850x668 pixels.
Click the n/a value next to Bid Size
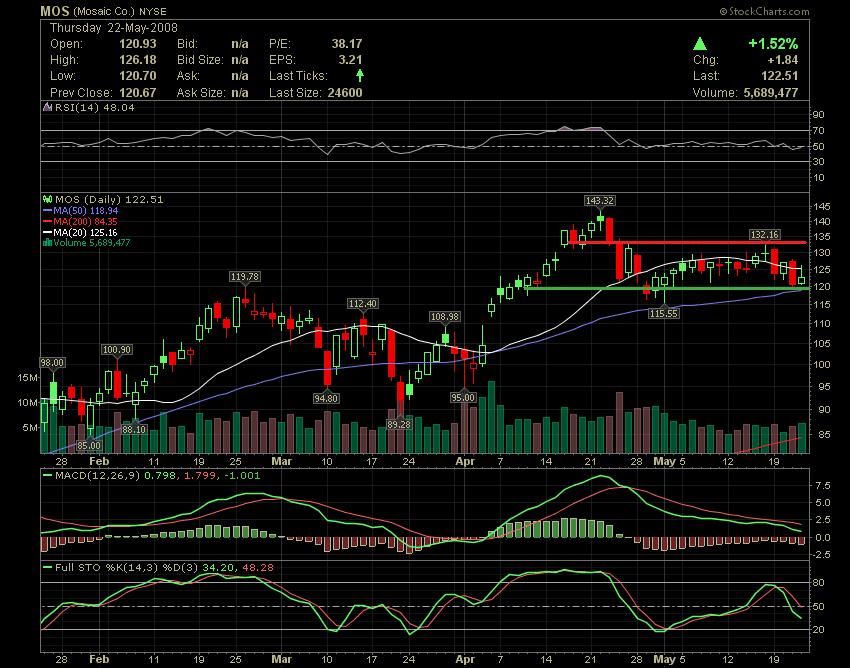pyautogui.click(x=240, y=60)
